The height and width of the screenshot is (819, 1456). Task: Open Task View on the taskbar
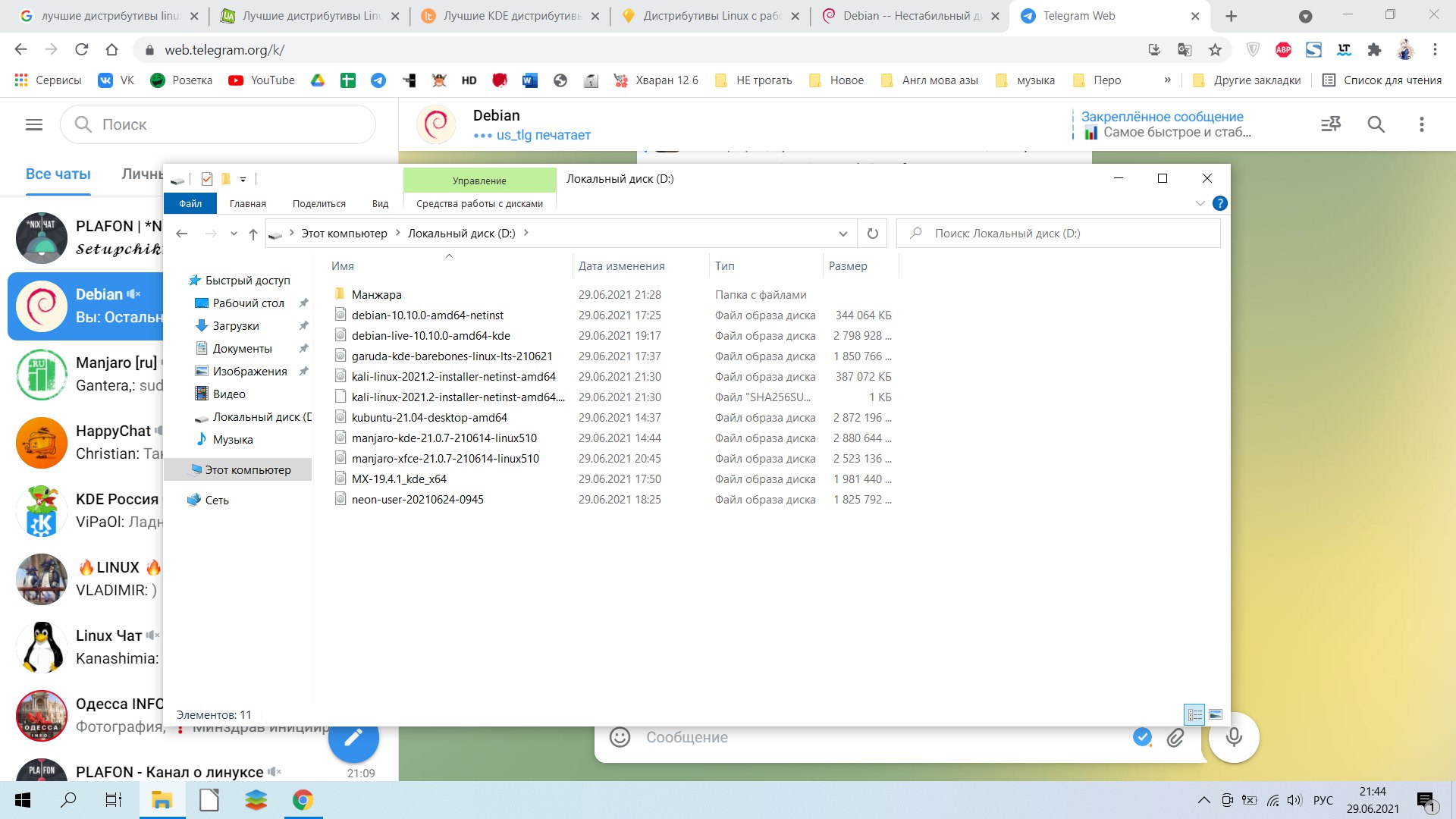(113, 800)
